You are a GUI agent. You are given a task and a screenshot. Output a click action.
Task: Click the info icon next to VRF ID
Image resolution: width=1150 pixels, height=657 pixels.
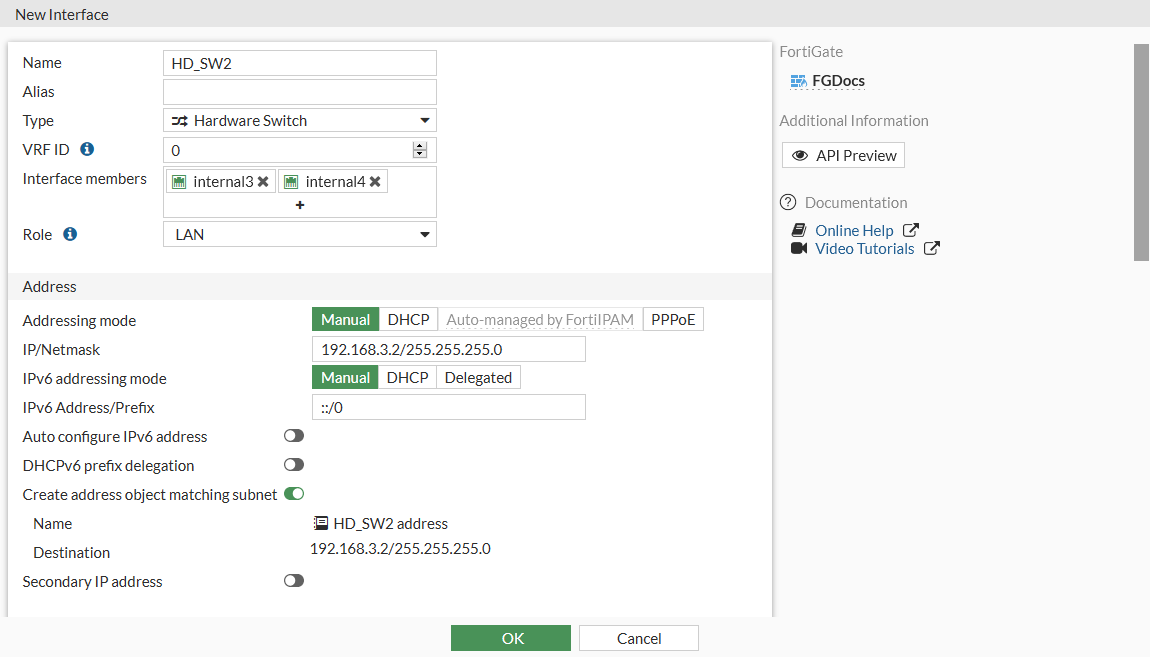click(88, 149)
